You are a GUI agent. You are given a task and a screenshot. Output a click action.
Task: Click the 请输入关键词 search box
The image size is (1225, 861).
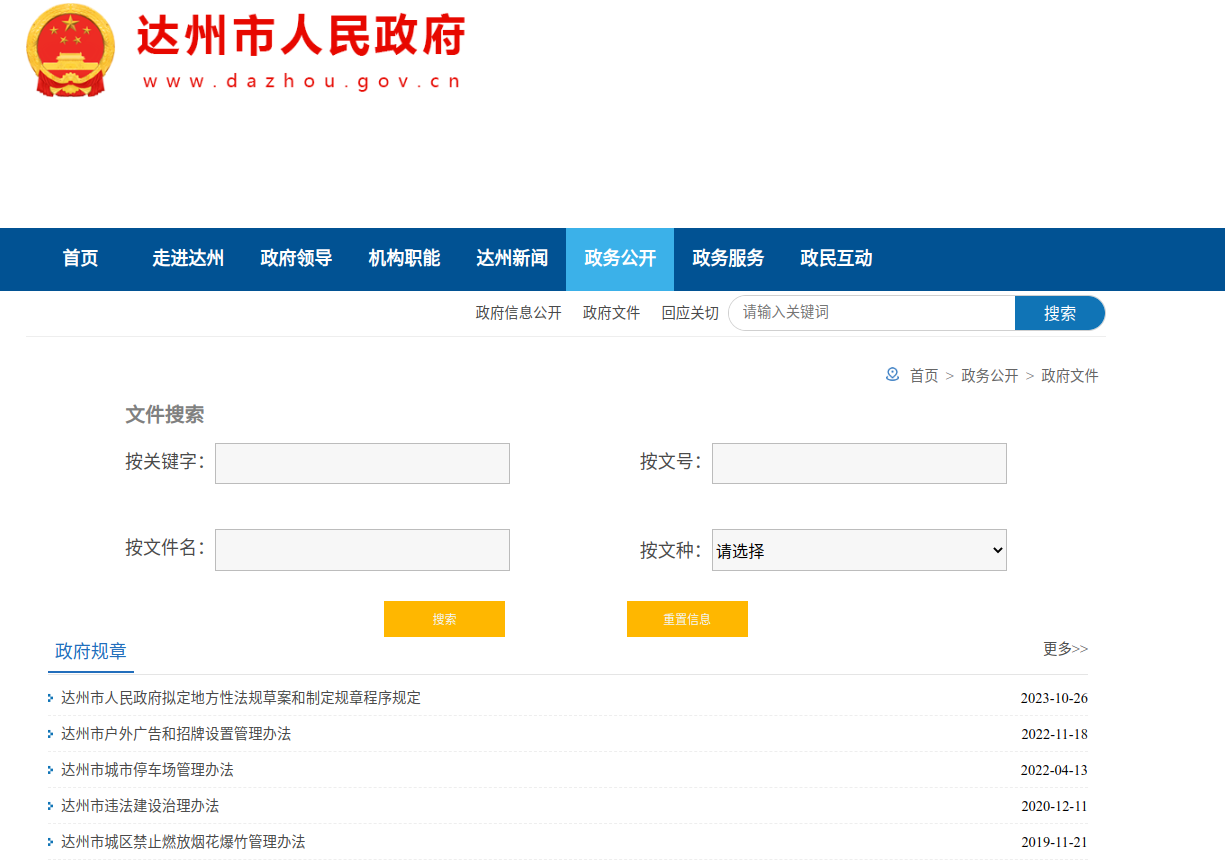[x=872, y=313]
